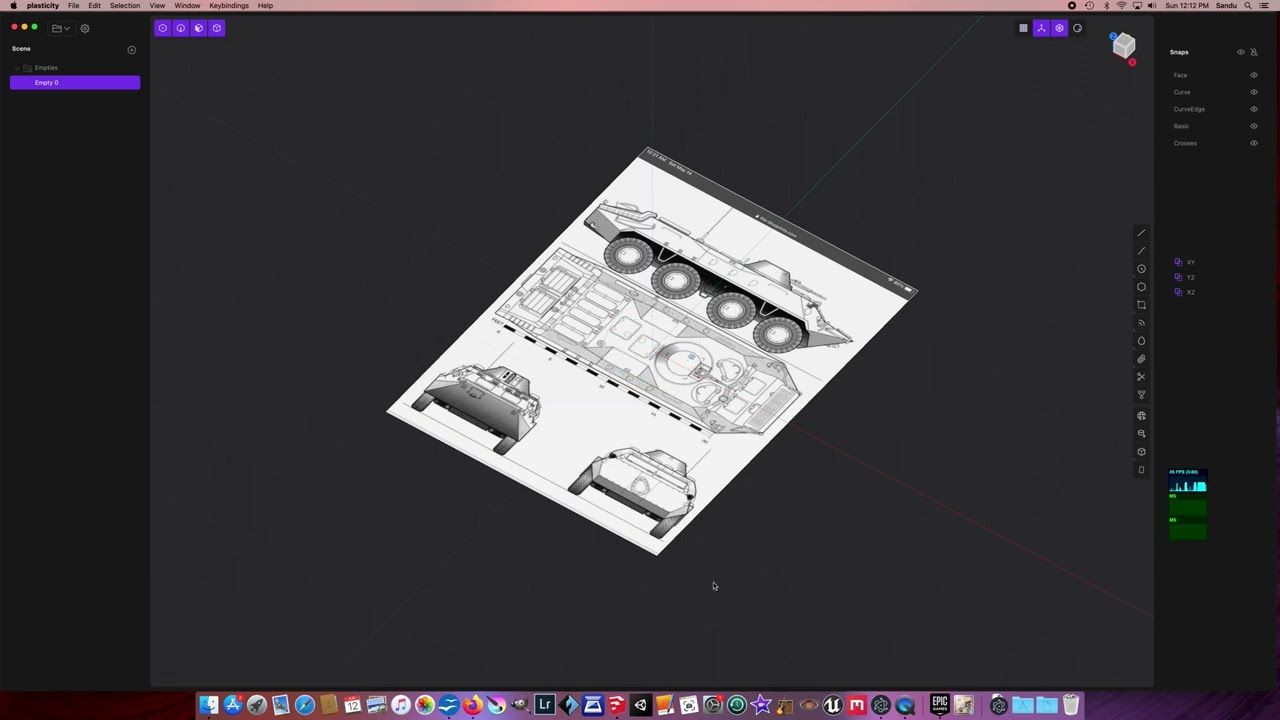Click the fork-shaped tool below scissors

tap(1141, 395)
